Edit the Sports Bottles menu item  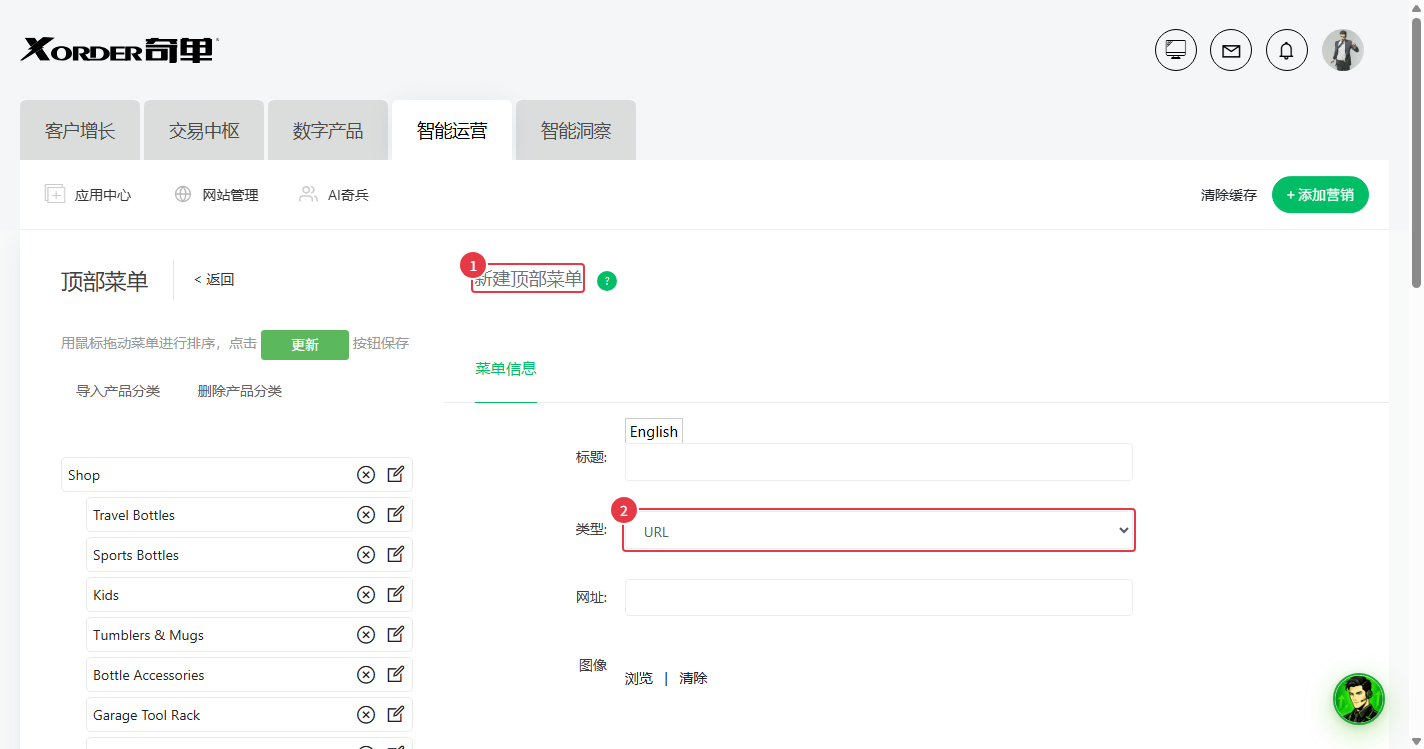(x=396, y=554)
